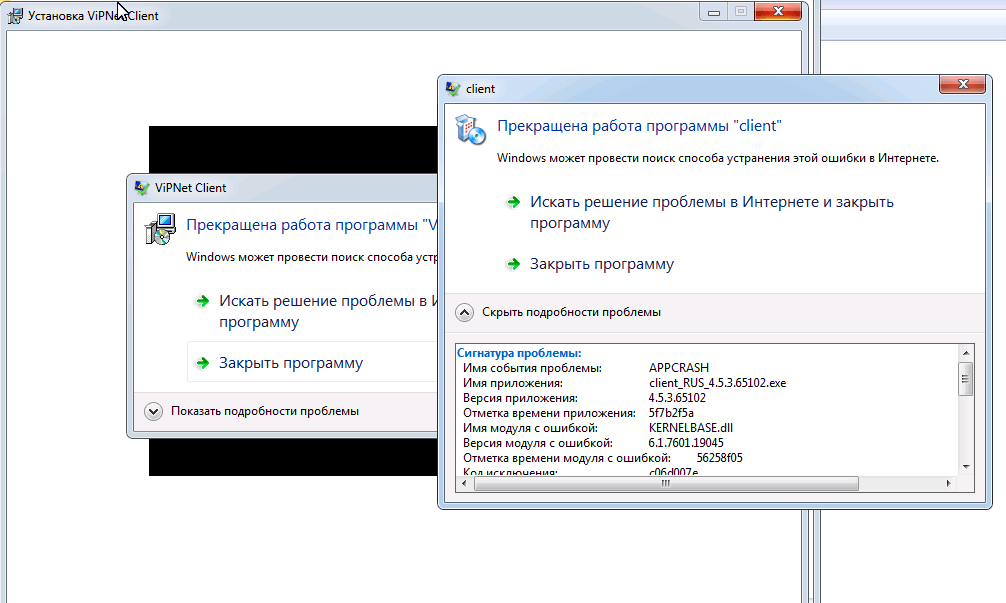The height and width of the screenshot is (603, 1006).
Task: Click the installer icon in the Установка ViPNet Client title bar
Action: pyautogui.click(x=15, y=15)
